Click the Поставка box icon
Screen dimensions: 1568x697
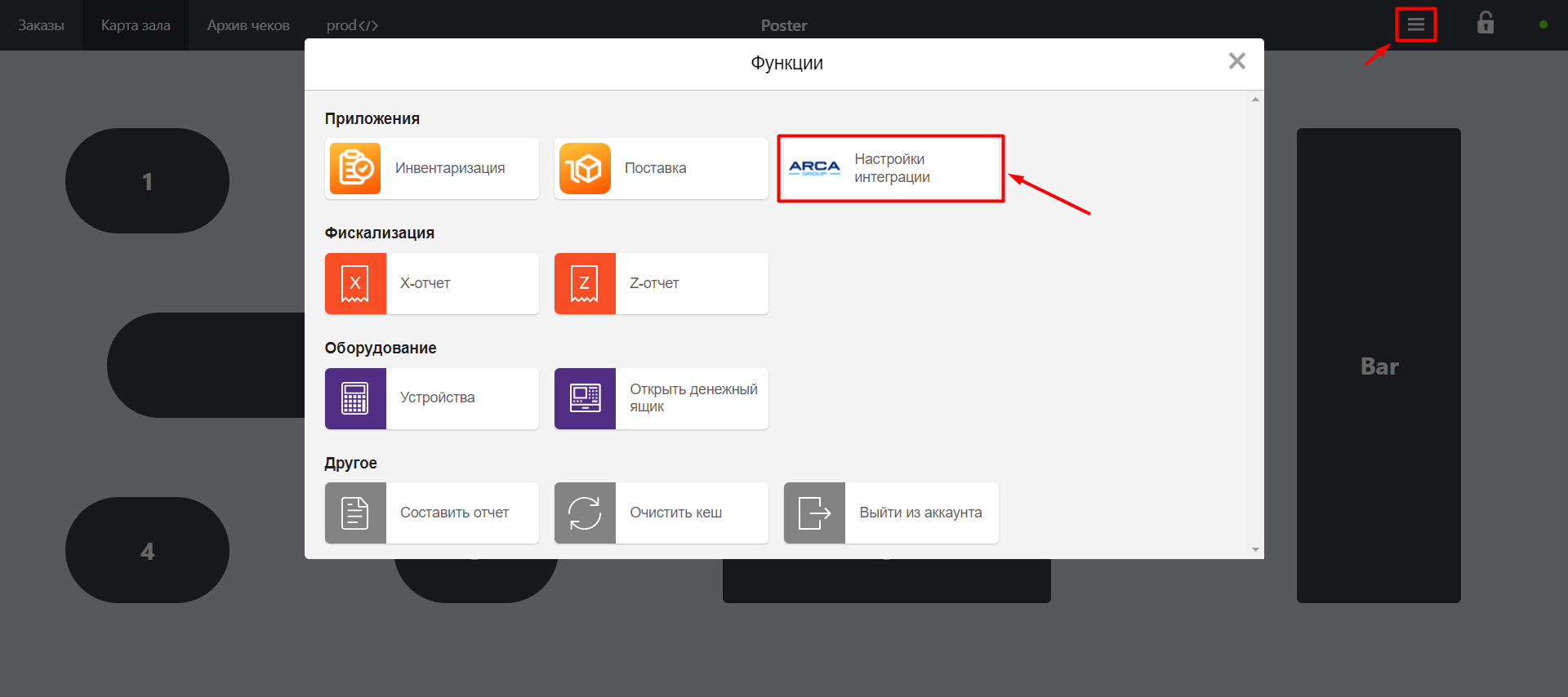point(585,169)
